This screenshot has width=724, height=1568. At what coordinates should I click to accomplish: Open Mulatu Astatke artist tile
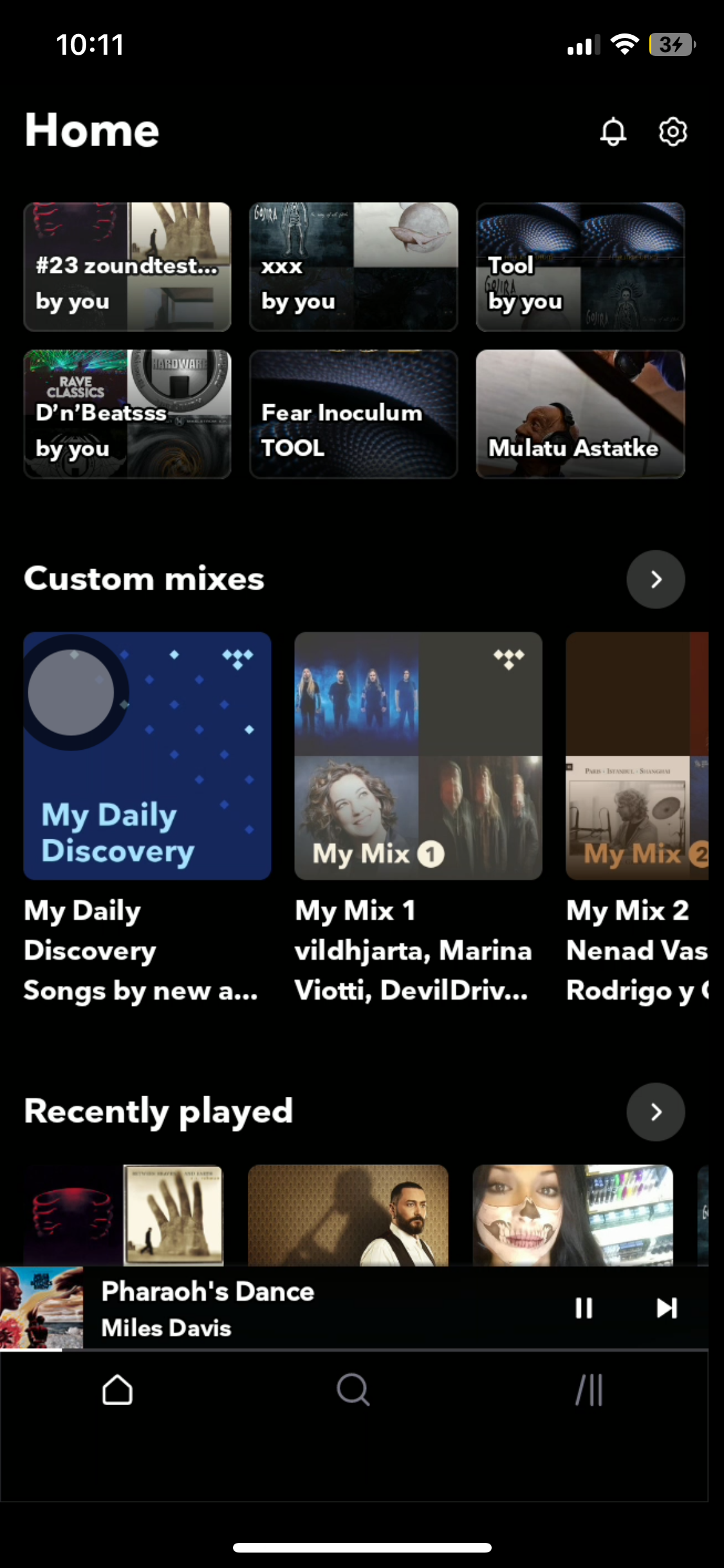pyautogui.click(x=580, y=414)
